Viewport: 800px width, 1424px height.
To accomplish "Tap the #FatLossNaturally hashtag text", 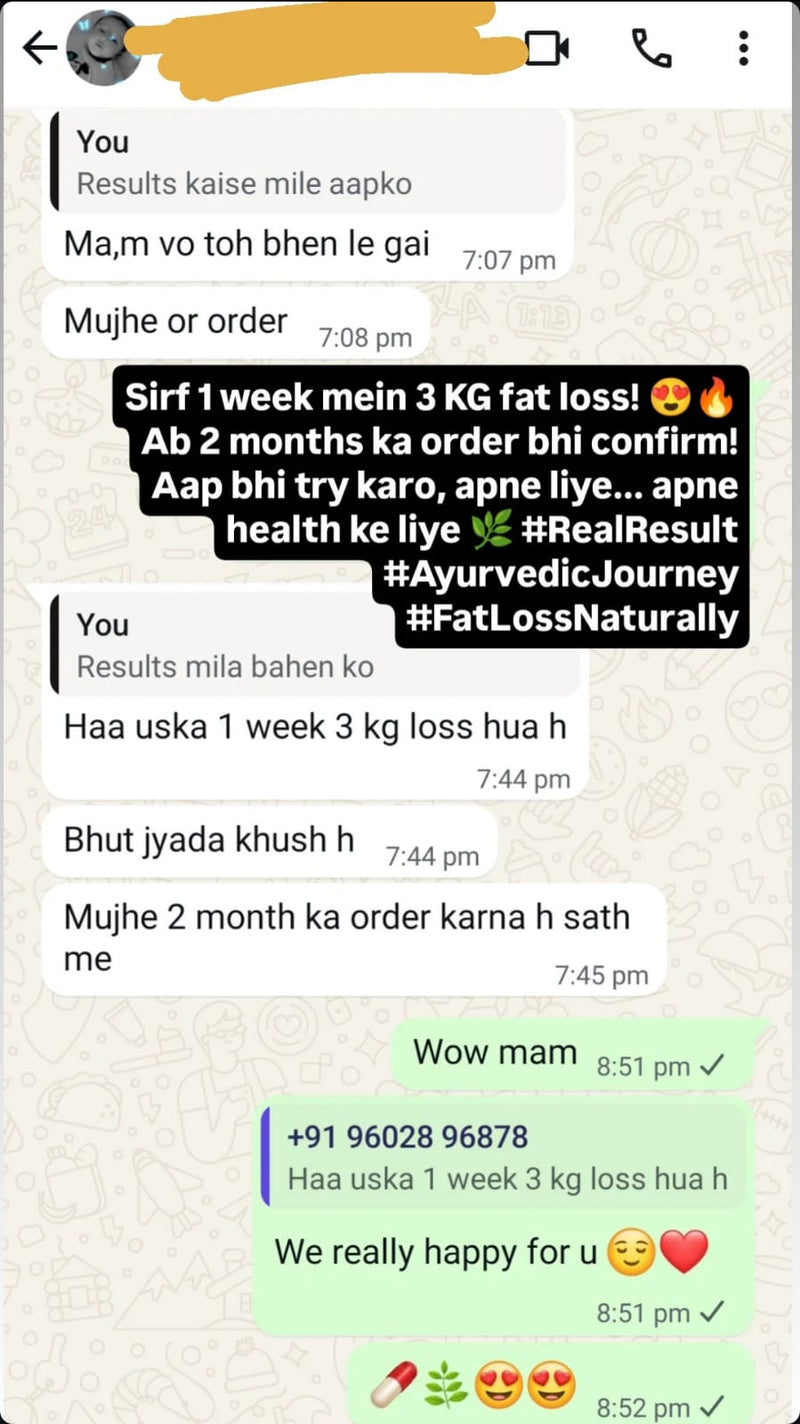I will 573,618.
